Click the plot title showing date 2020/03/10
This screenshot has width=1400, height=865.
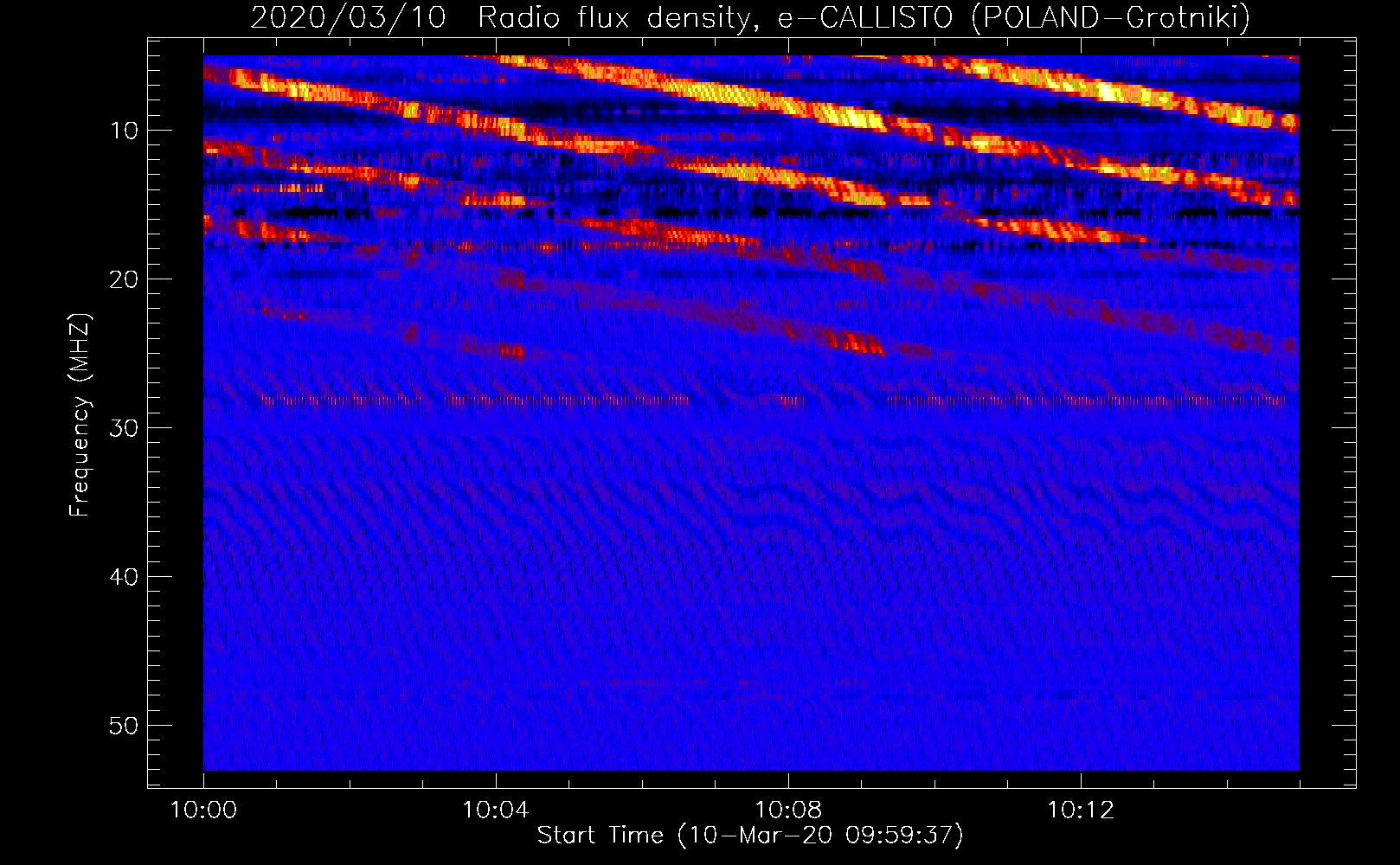point(750,17)
